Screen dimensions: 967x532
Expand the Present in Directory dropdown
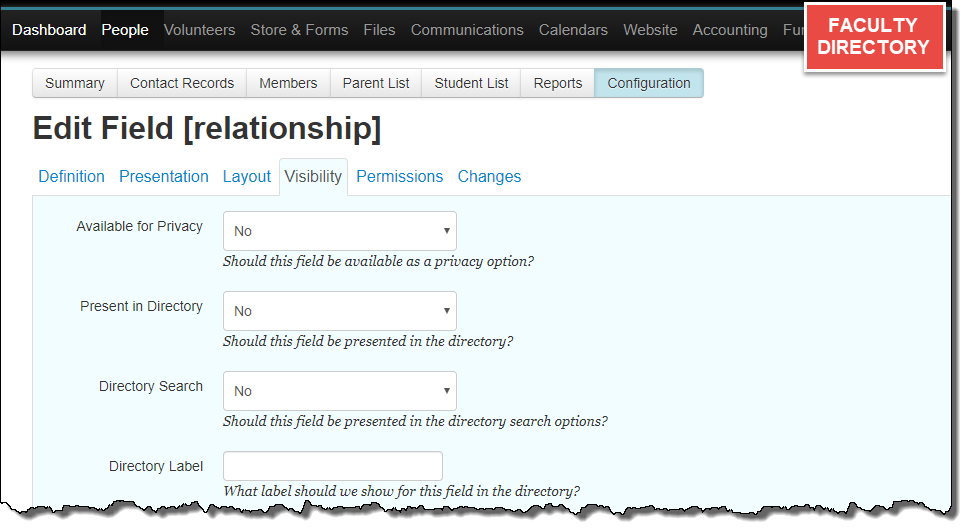click(x=340, y=311)
